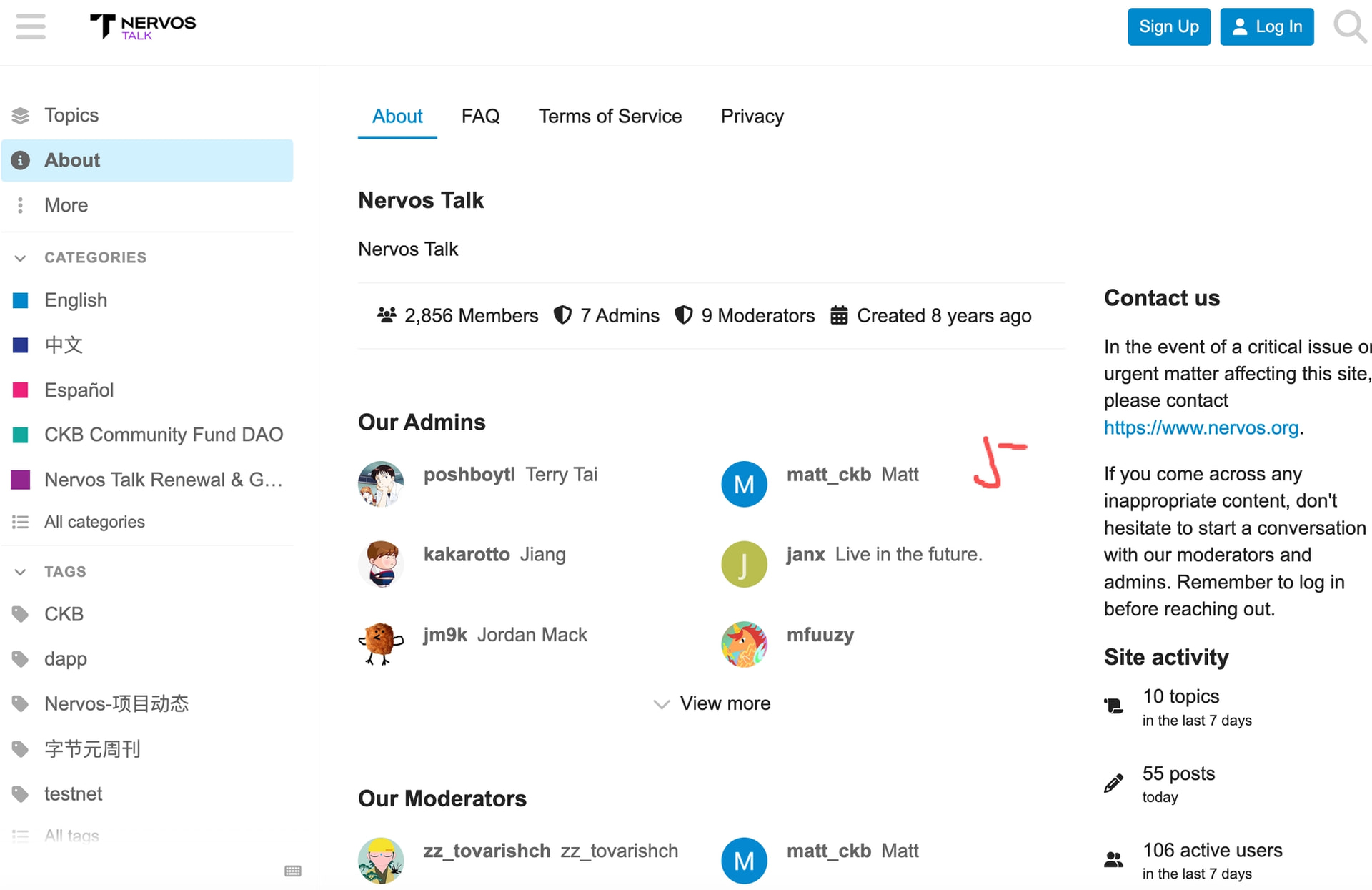The image size is (1372, 890).
Task: Collapse the CATEGORIES section
Action: click(x=21, y=257)
